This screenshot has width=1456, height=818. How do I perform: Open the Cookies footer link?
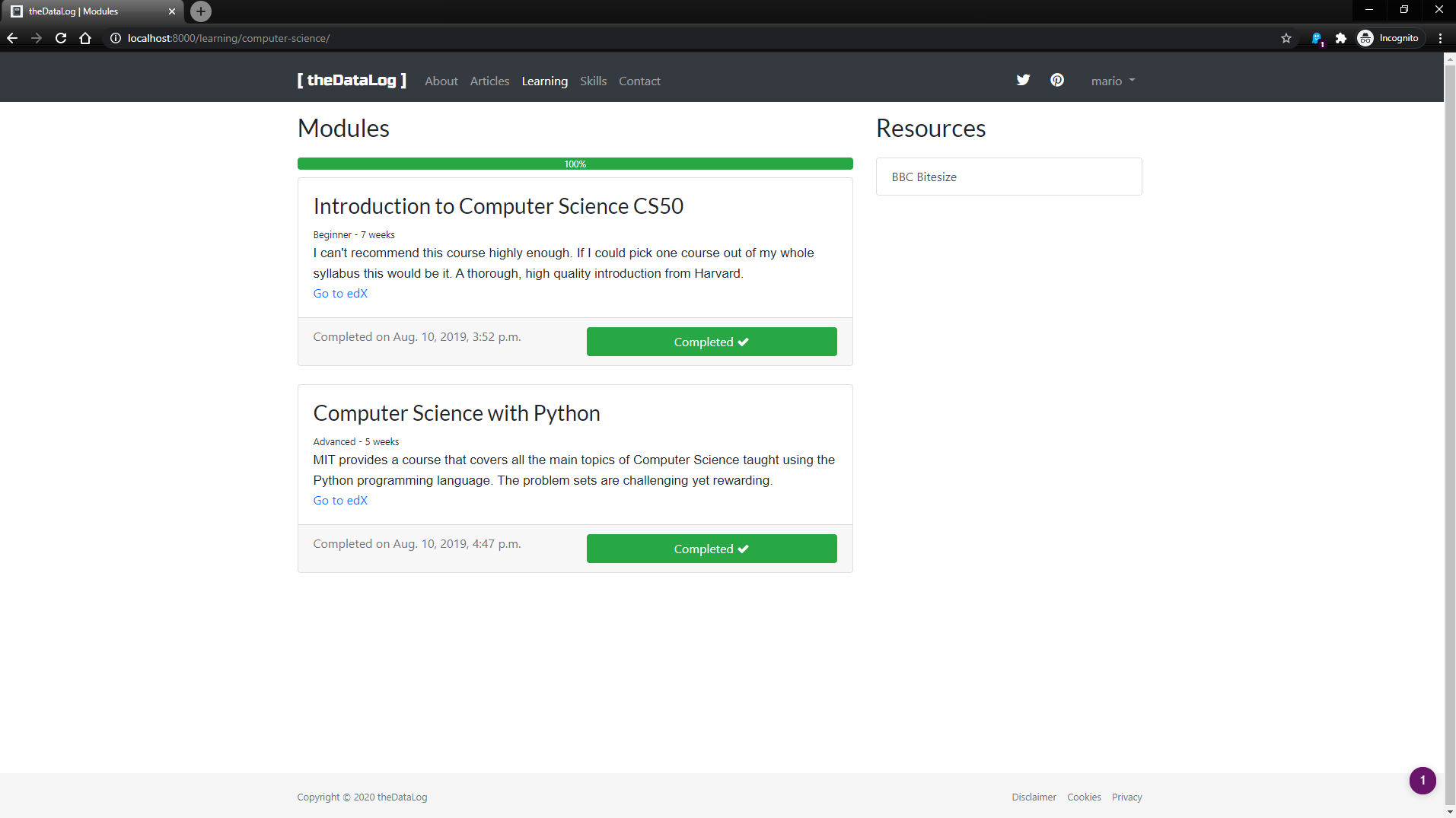pyautogui.click(x=1084, y=797)
